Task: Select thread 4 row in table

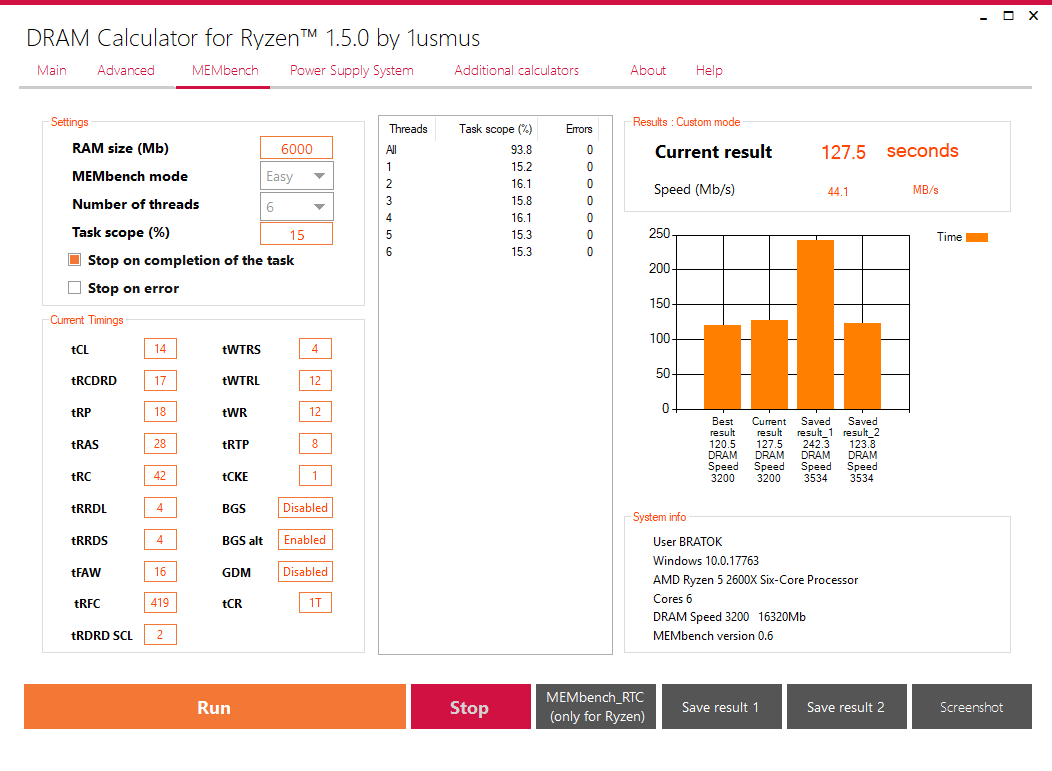Action: tap(490, 217)
